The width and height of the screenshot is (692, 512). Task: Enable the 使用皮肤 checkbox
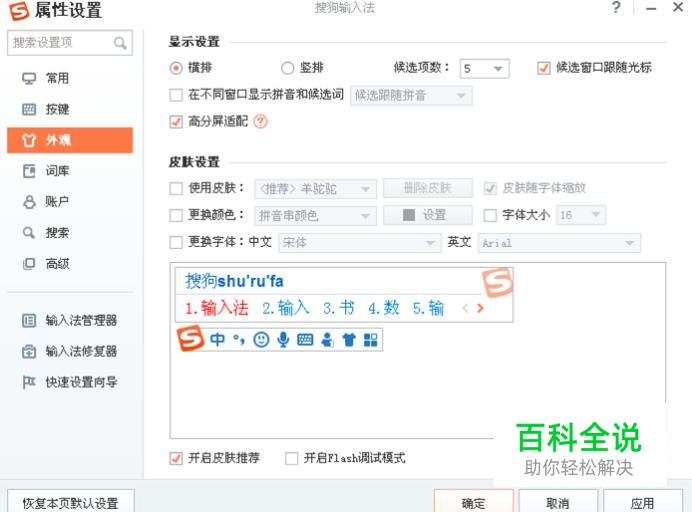point(176,188)
